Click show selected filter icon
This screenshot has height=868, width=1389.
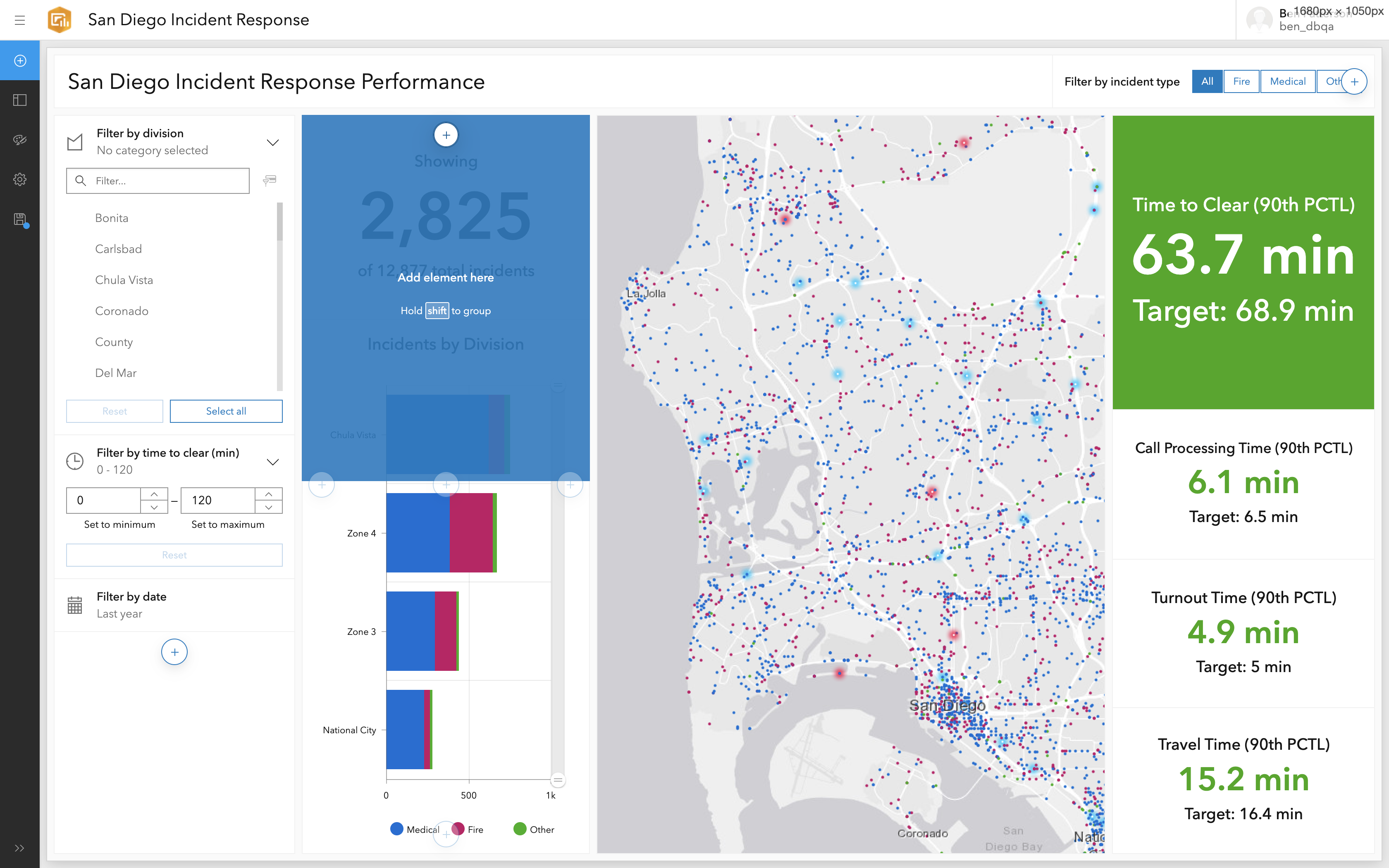pyautogui.click(x=269, y=180)
